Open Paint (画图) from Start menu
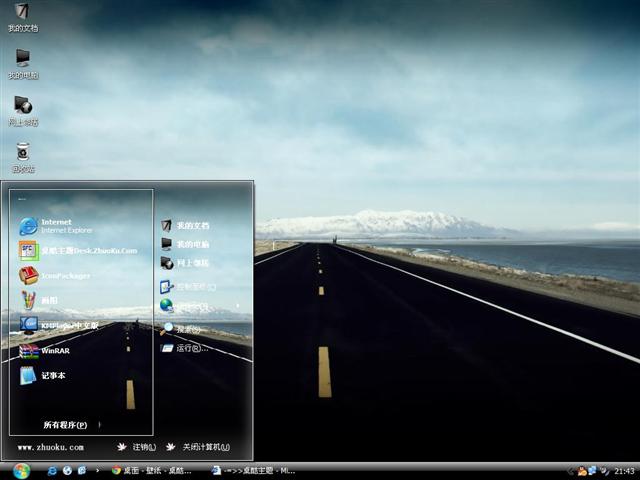 (x=49, y=300)
